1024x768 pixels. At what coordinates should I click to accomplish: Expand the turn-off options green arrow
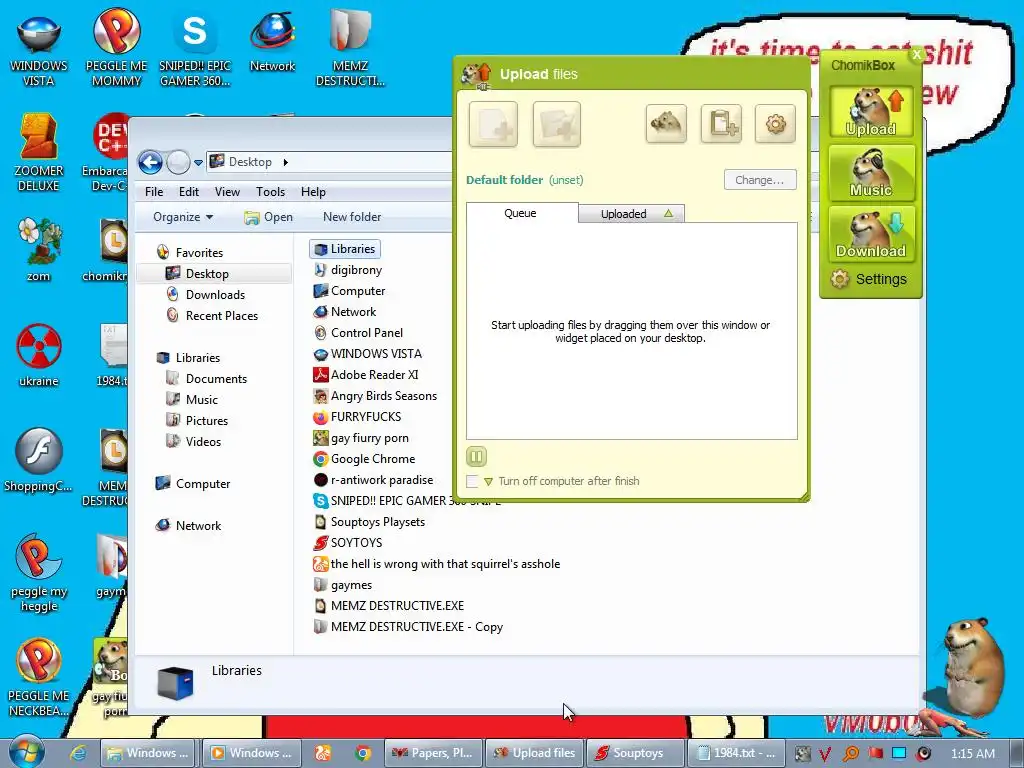[488, 482]
